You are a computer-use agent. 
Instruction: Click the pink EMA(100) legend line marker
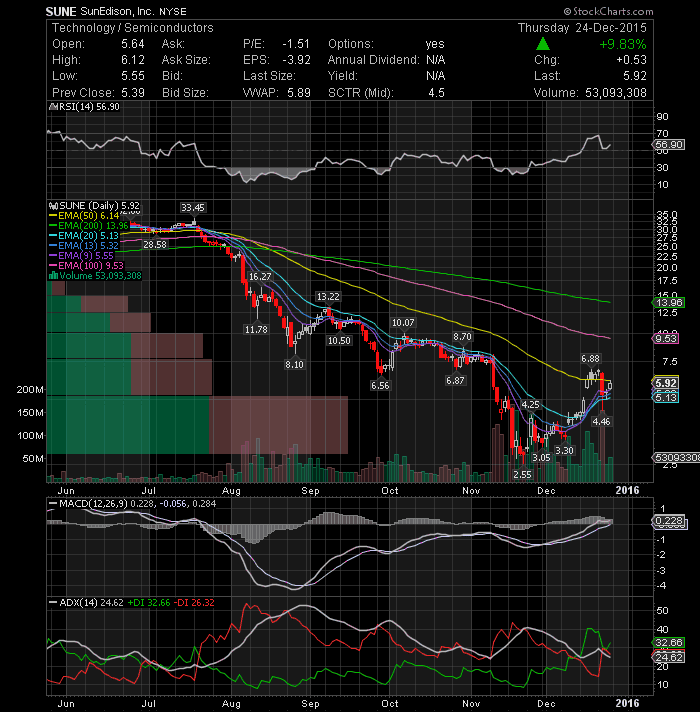coord(53,266)
